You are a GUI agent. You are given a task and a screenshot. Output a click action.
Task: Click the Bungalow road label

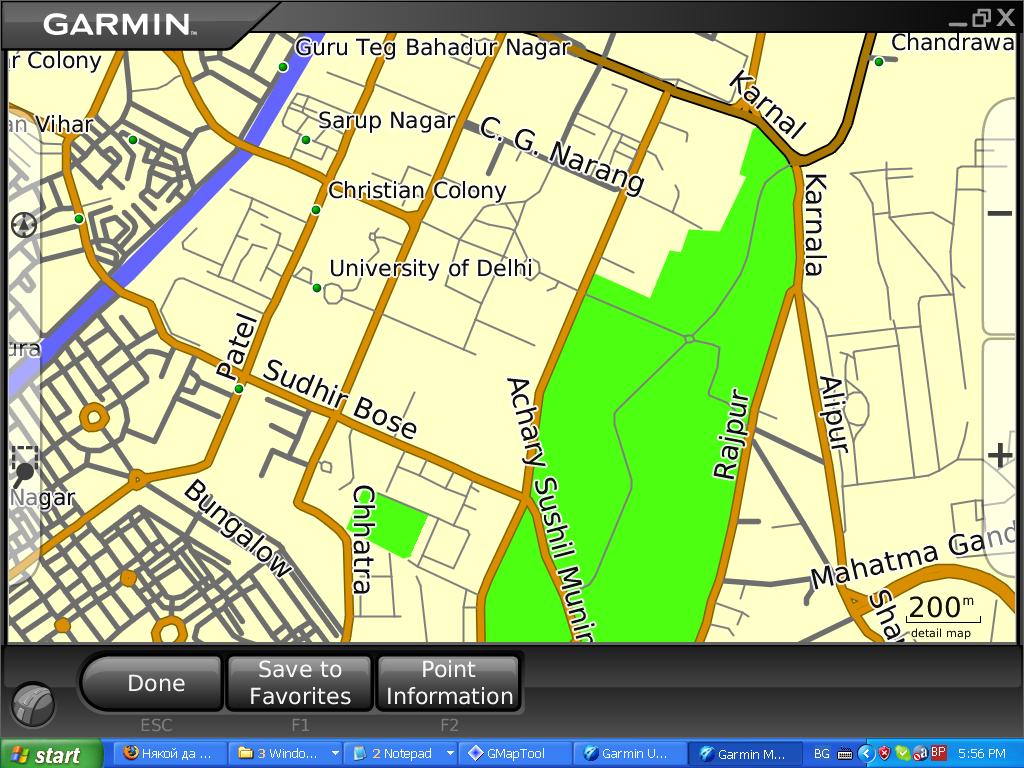point(237,529)
